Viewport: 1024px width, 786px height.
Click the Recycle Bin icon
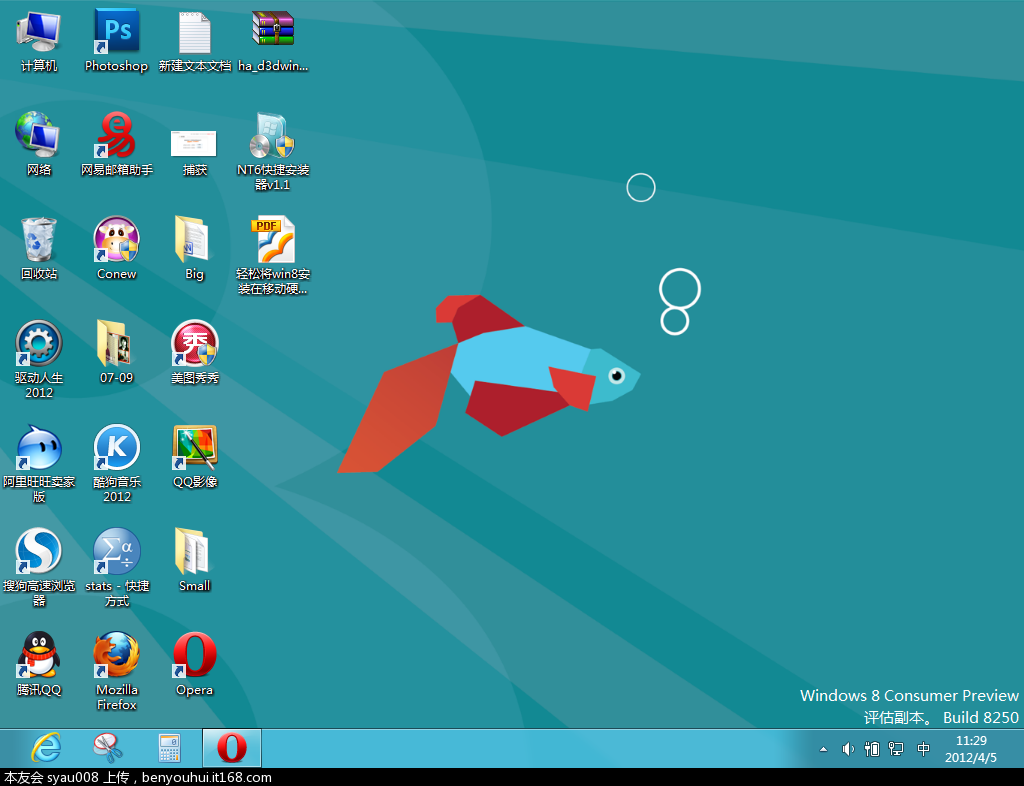coord(38,240)
